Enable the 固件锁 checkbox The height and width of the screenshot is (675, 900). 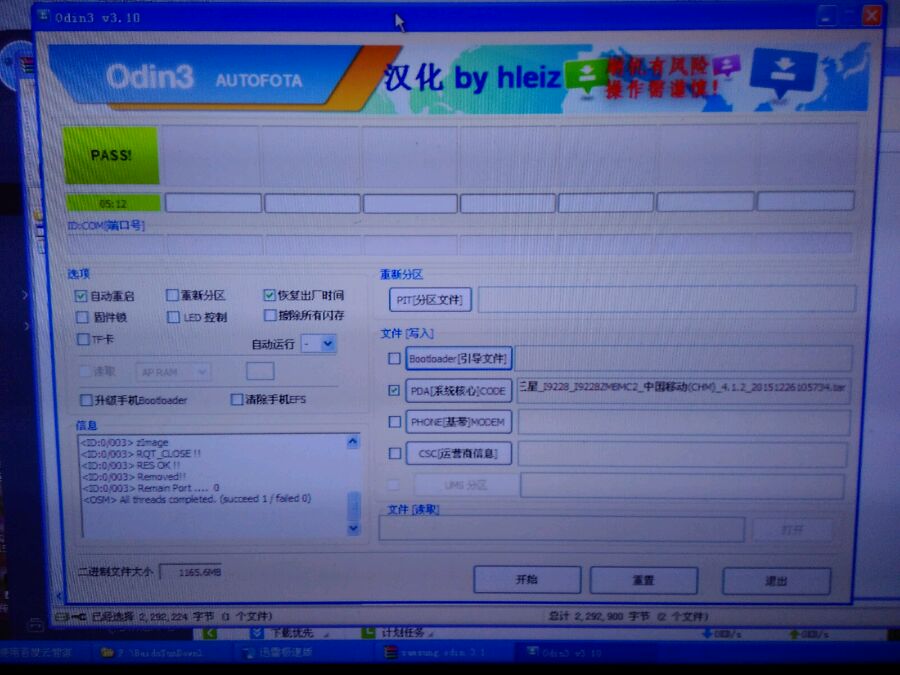click(x=83, y=317)
